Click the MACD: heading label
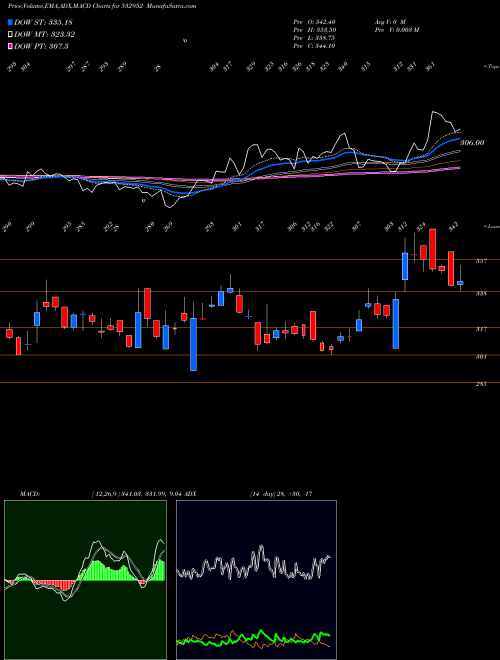The width and height of the screenshot is (500, 660). [29, 494]
